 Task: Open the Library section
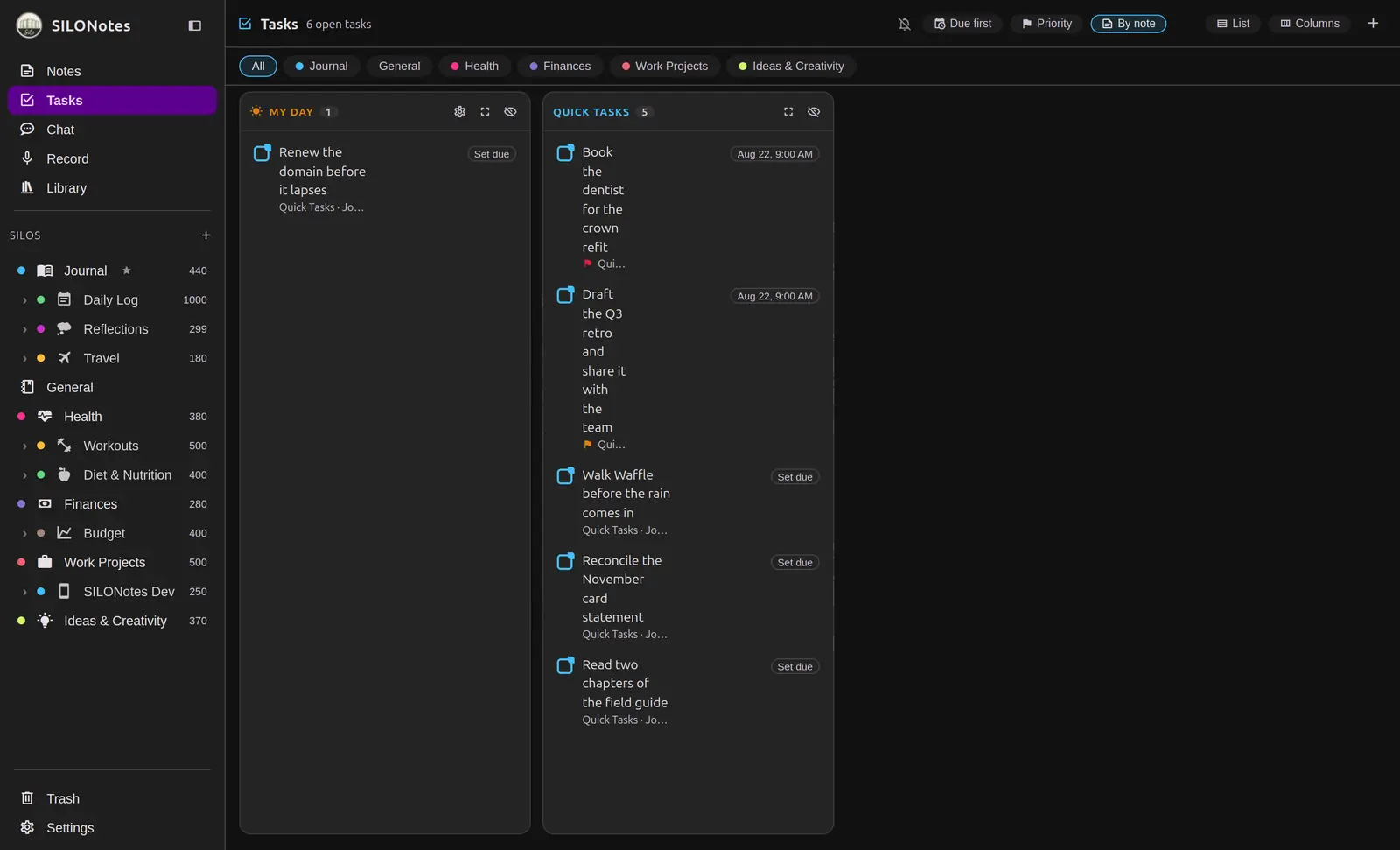112,188
